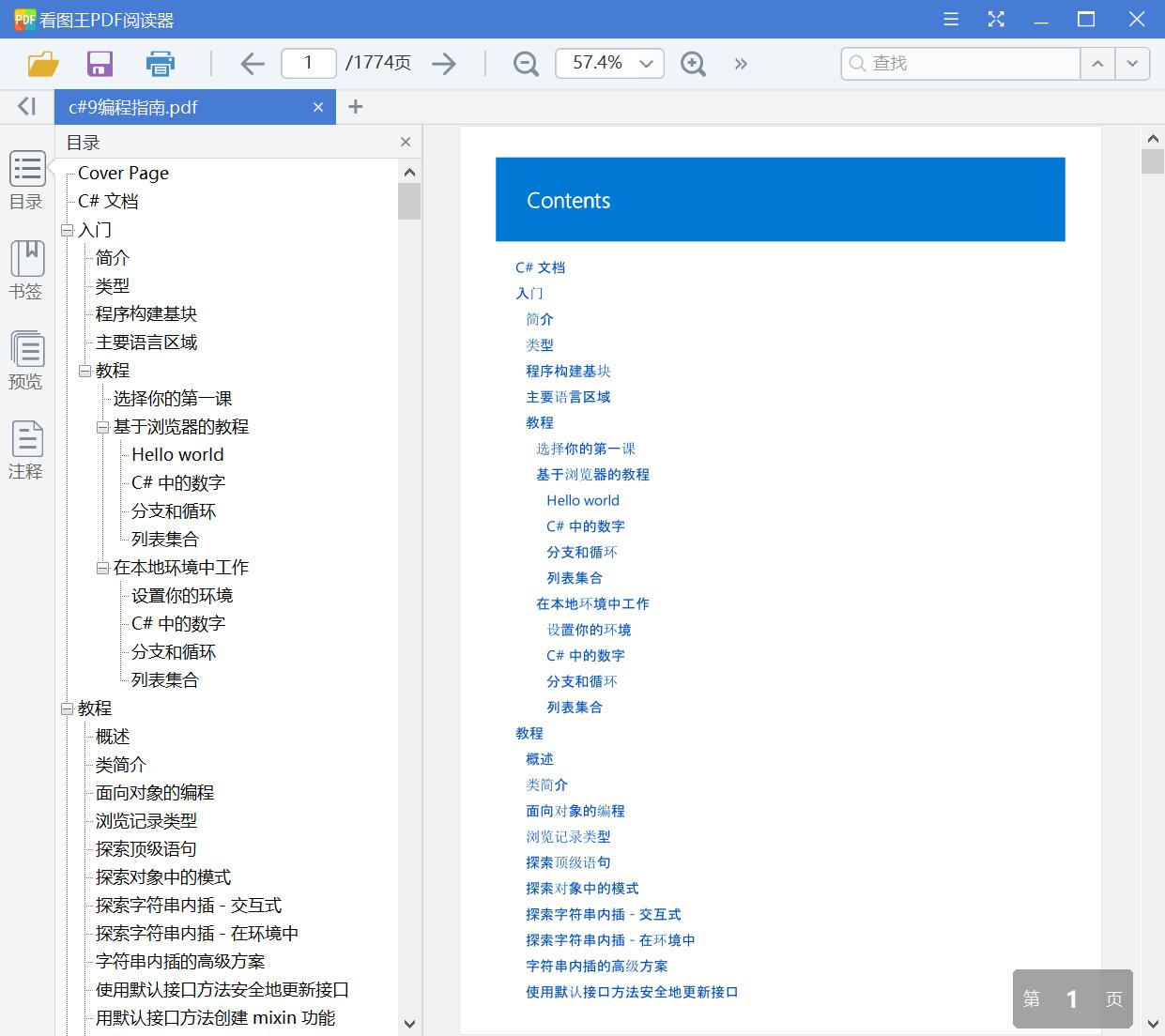Screen dimensions: 1165x1036
Task: Click the page number input field
Action: tap(308, 63)
